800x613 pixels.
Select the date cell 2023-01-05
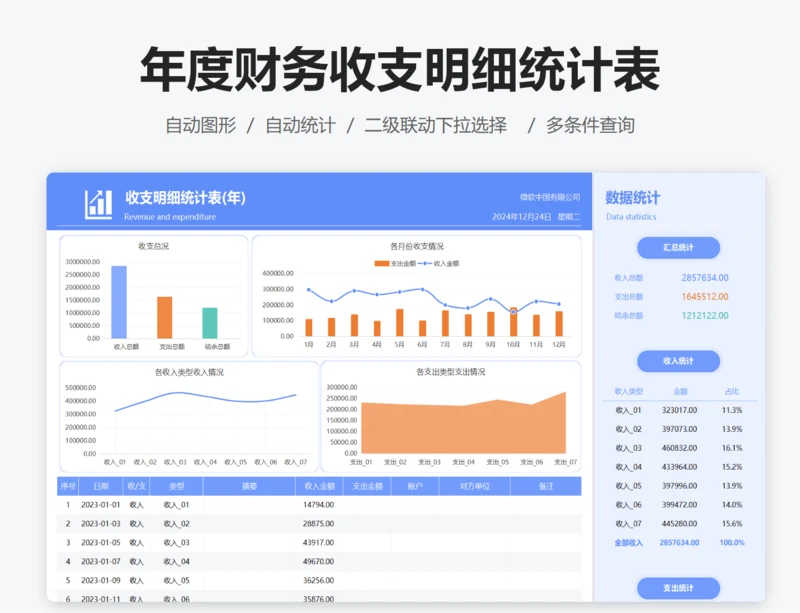101,543
